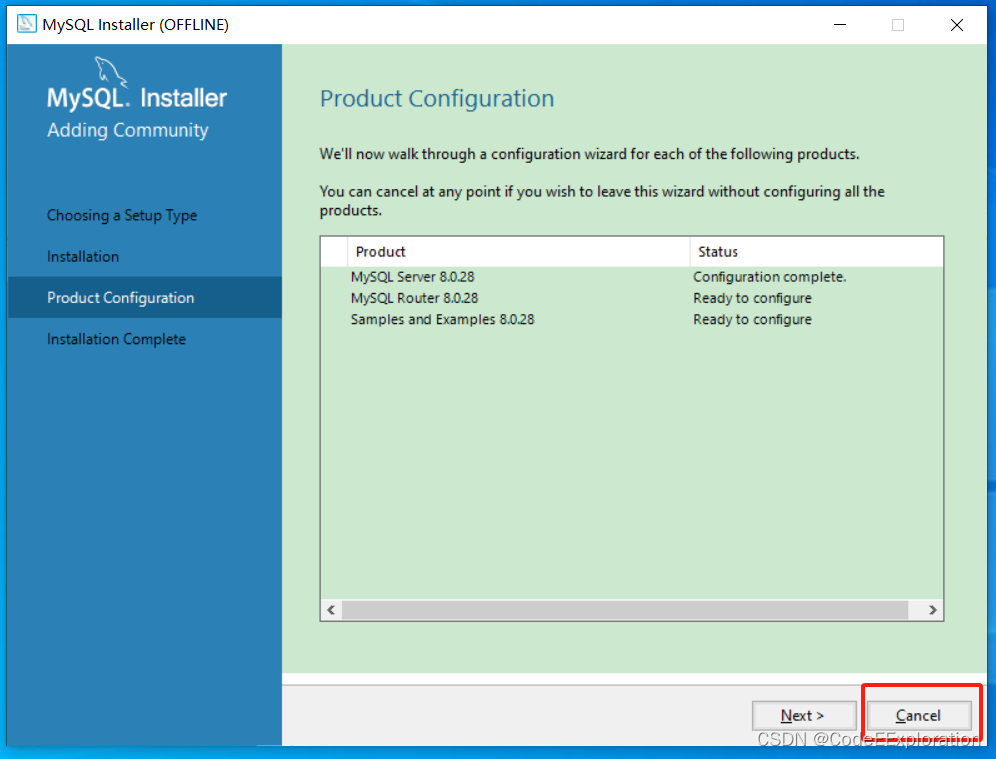Click the Product Configuration heading
This screenshot has width=996, height=759.
pos(437,99)
